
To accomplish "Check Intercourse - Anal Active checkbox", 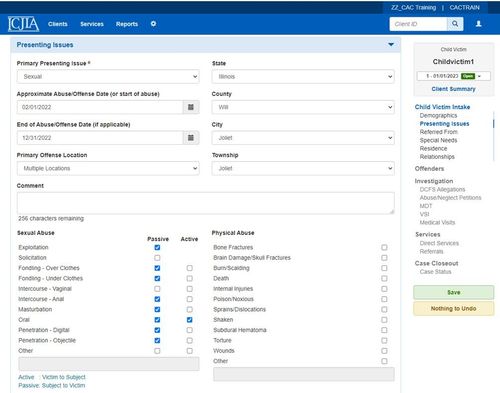I will pyautogui.click(x=190, y=299).
